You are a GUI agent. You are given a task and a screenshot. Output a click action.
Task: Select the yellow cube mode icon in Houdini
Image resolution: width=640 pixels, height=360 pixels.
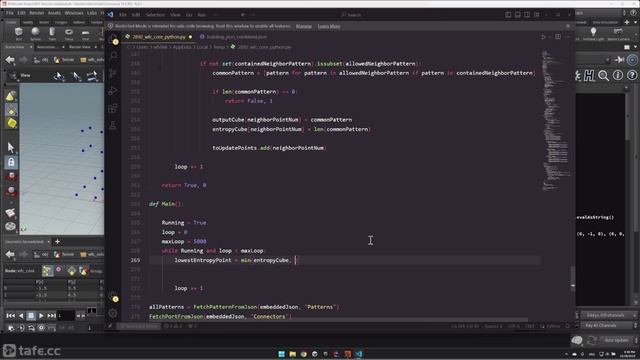pyautogui.click(x=11, y=123)
